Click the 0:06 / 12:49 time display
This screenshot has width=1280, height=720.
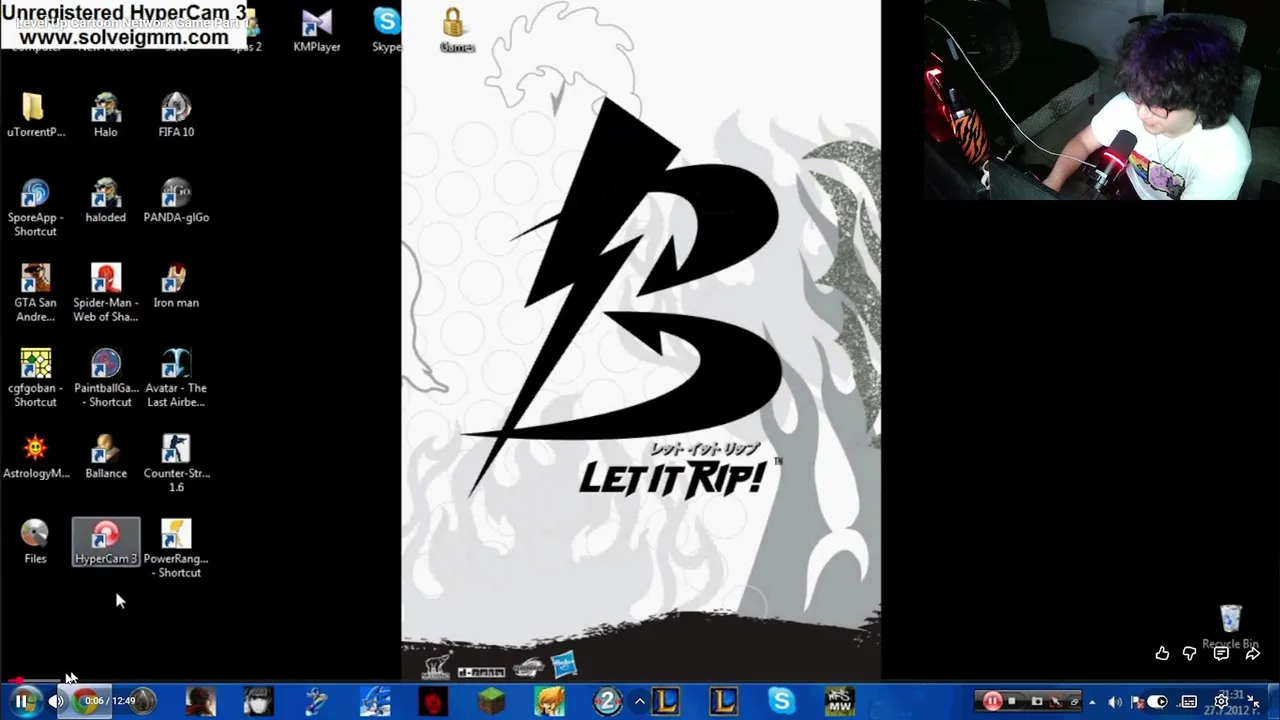tap(110, 701)
